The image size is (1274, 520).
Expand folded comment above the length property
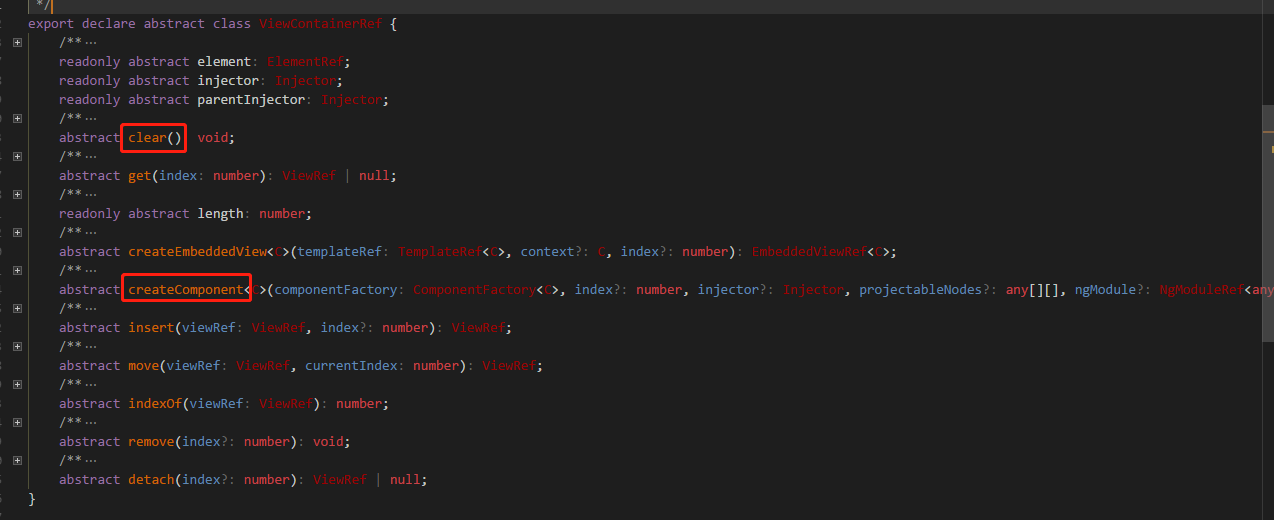pos(17,195)
